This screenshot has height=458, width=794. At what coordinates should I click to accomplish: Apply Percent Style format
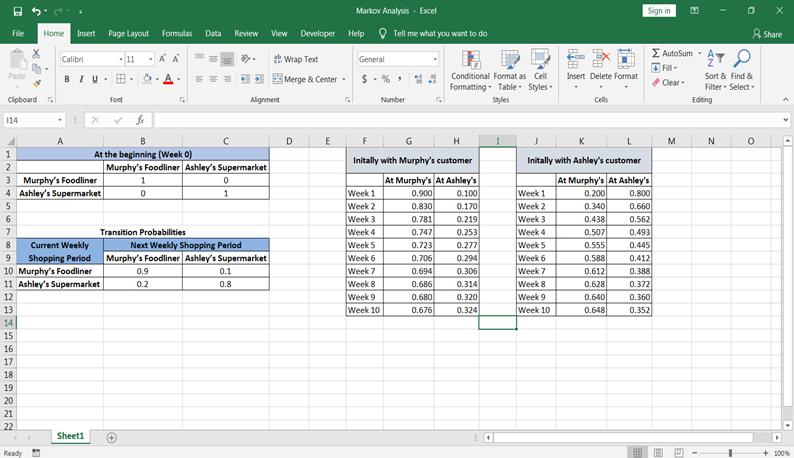click(386, 79)
